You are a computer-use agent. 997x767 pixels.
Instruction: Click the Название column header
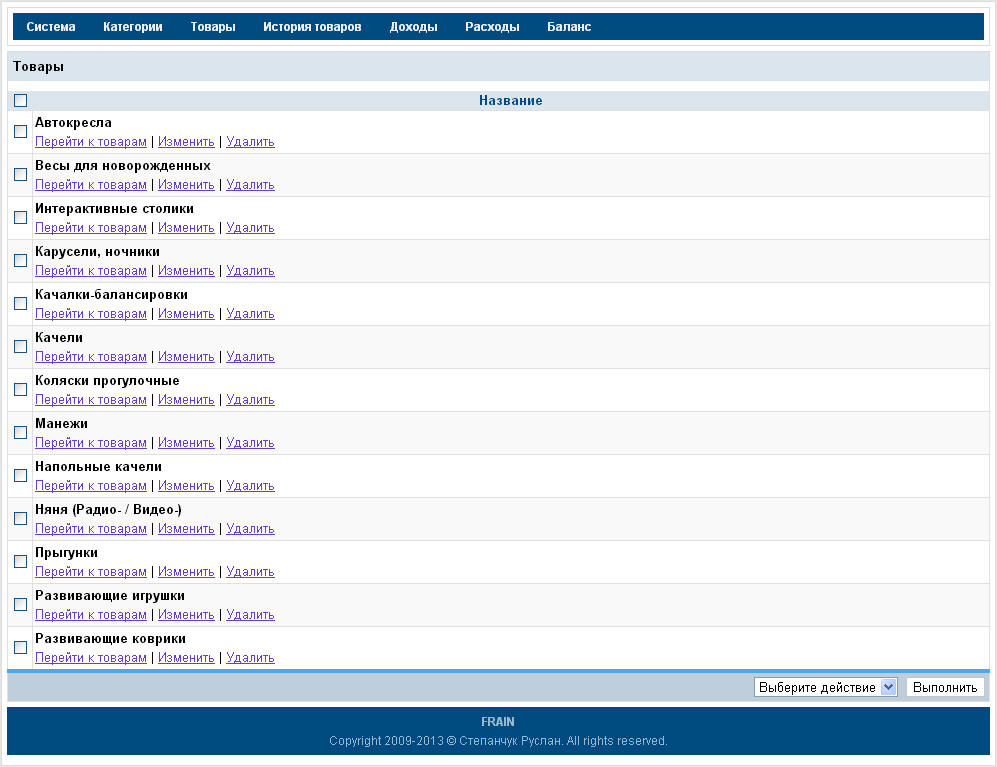tap(511, 100)
